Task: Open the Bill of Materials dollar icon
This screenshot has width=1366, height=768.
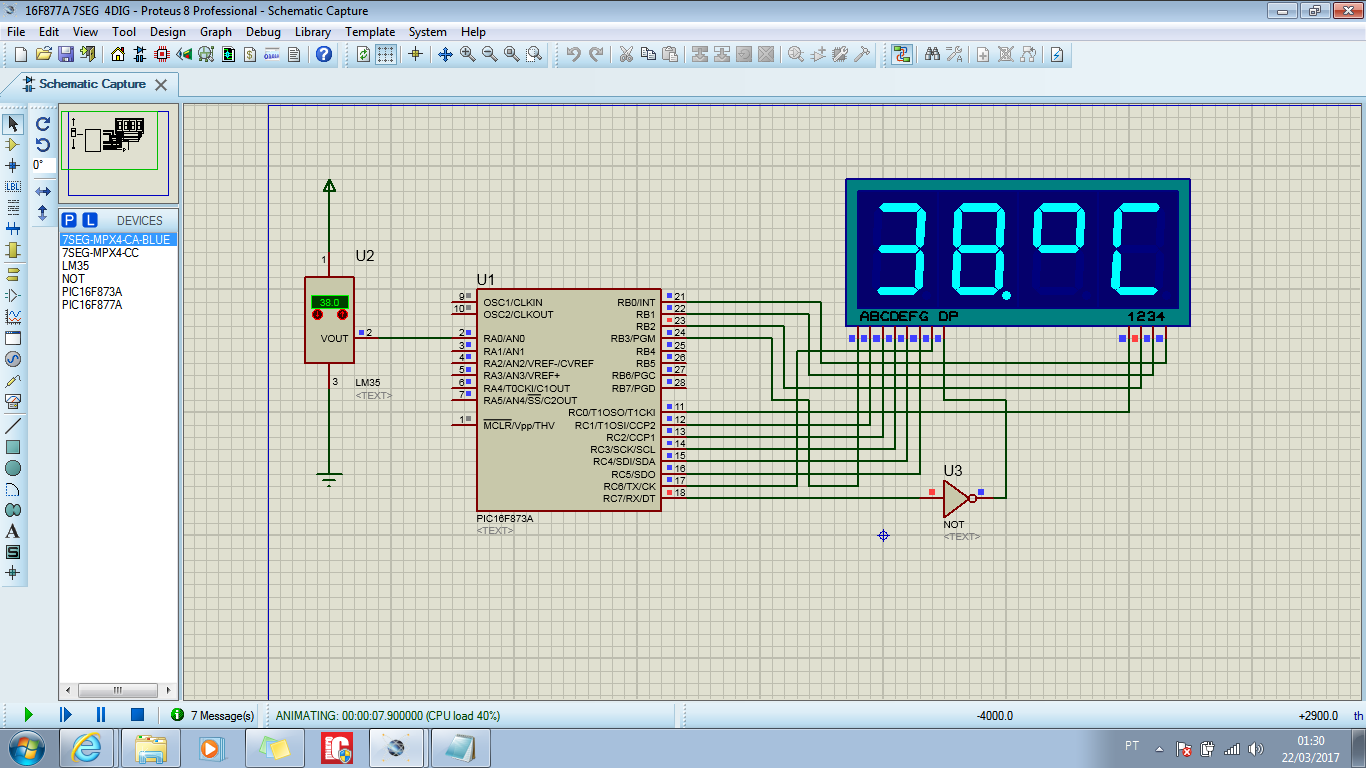Action: pos(250,54)
